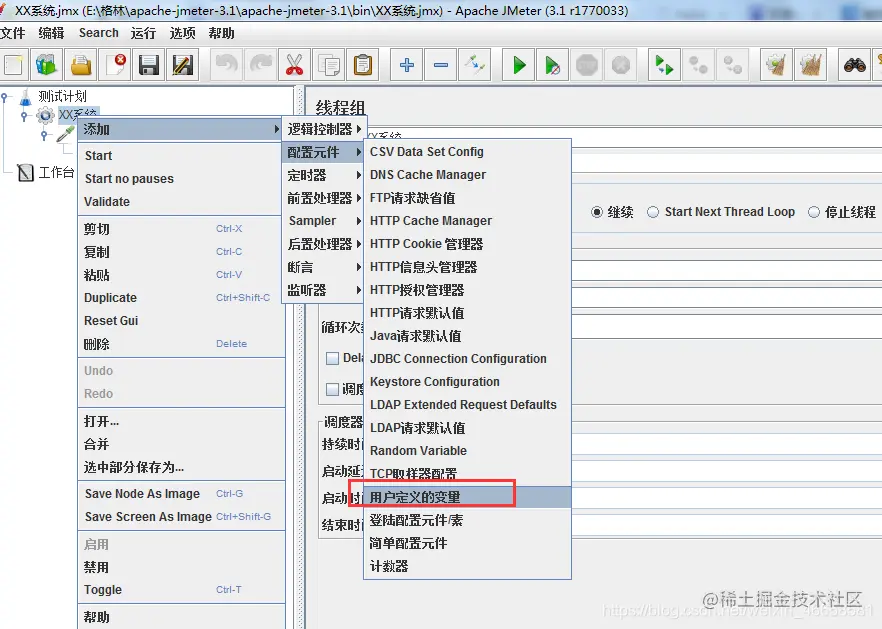Click the Shutdown toolbar icon
The height and width of the screenshot is (629, 882).
coord(620,65)
